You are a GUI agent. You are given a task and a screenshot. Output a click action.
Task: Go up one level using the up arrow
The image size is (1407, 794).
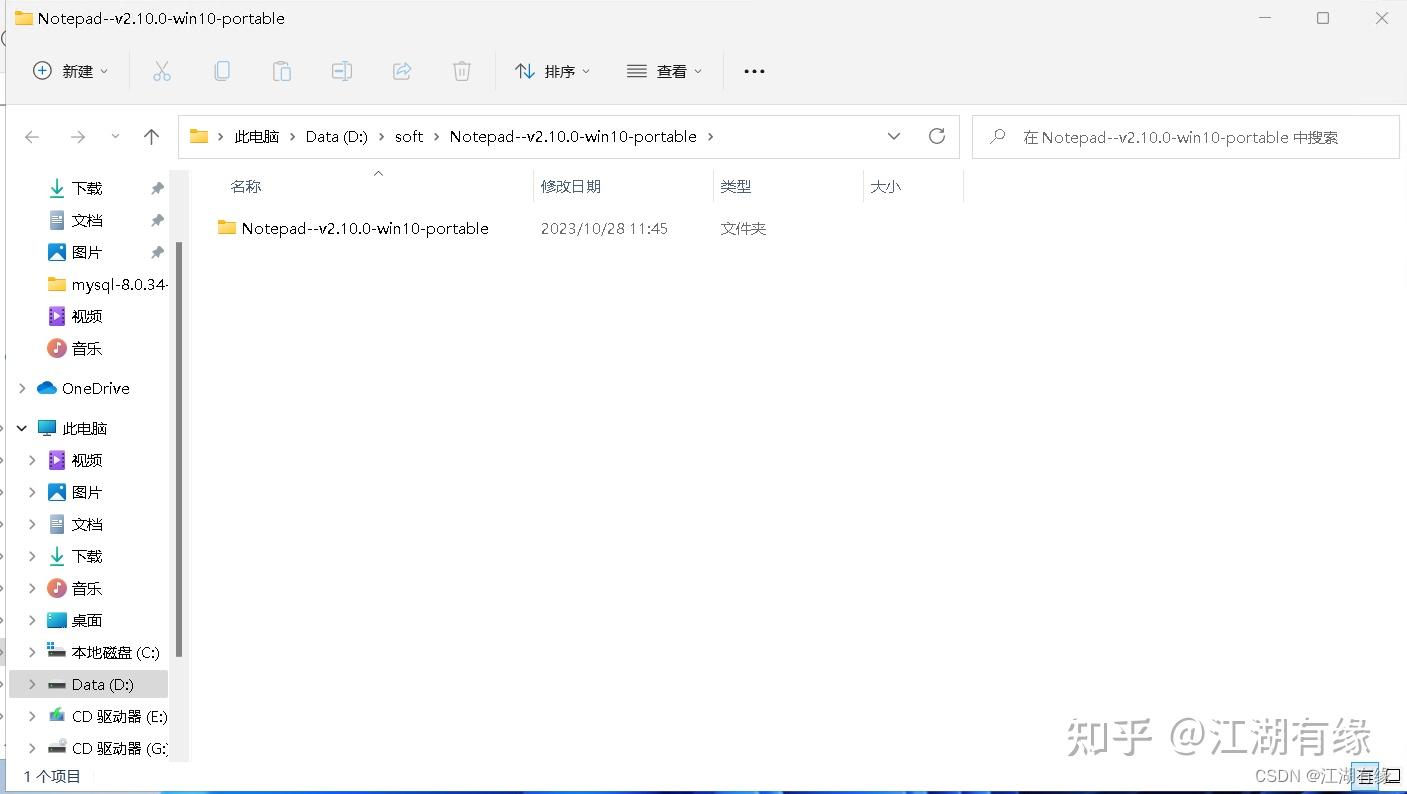pyautogui.click(x=151, y=137)
